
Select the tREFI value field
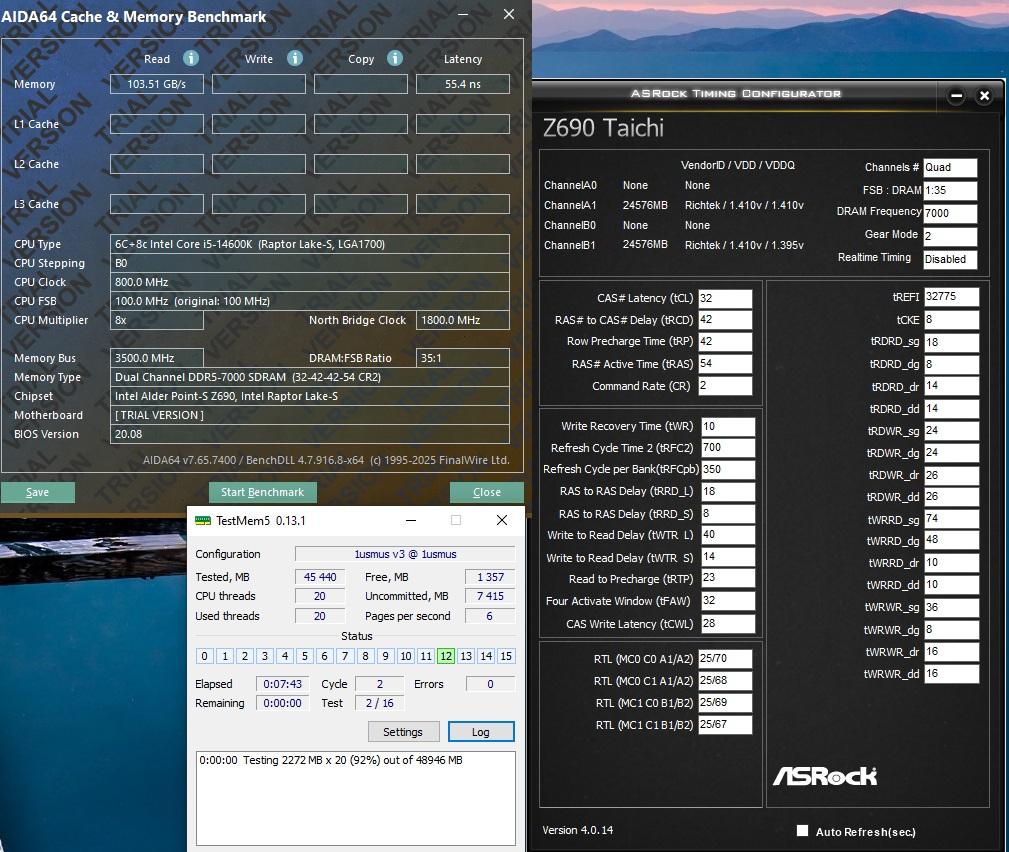pyautogui.click(x=951, y=297)
